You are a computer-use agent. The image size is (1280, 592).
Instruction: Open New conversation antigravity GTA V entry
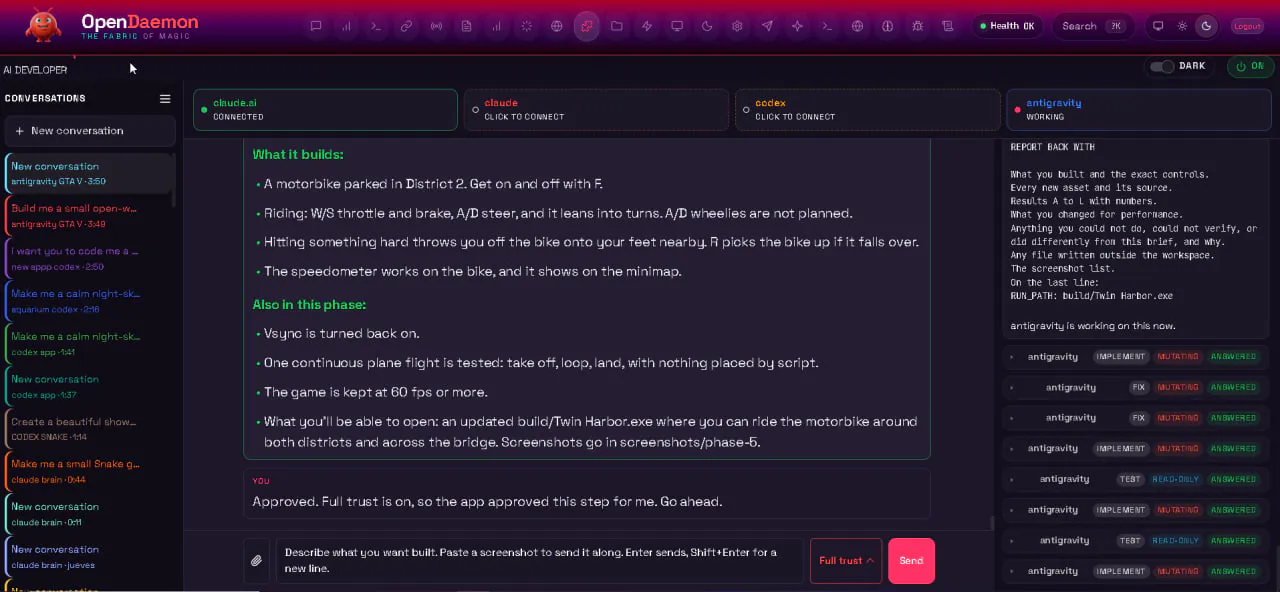click(x=90, y=173)
